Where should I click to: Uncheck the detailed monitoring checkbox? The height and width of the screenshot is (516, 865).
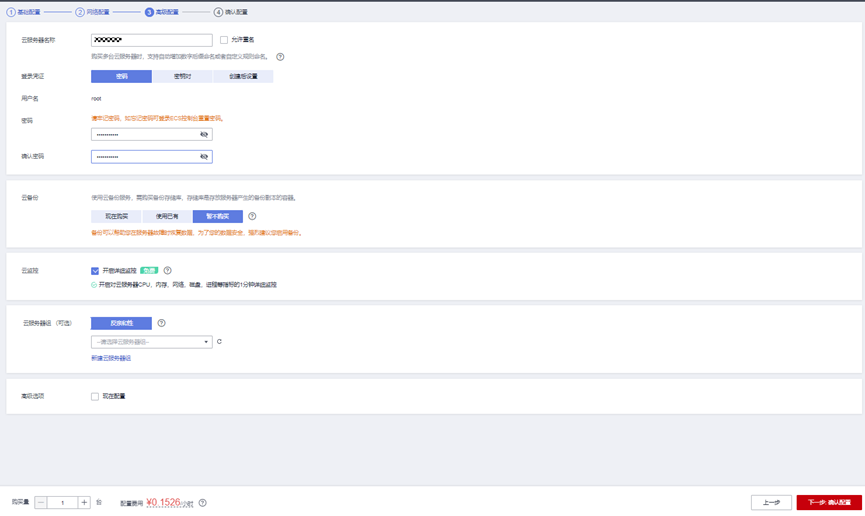click(x=95, y=271)
